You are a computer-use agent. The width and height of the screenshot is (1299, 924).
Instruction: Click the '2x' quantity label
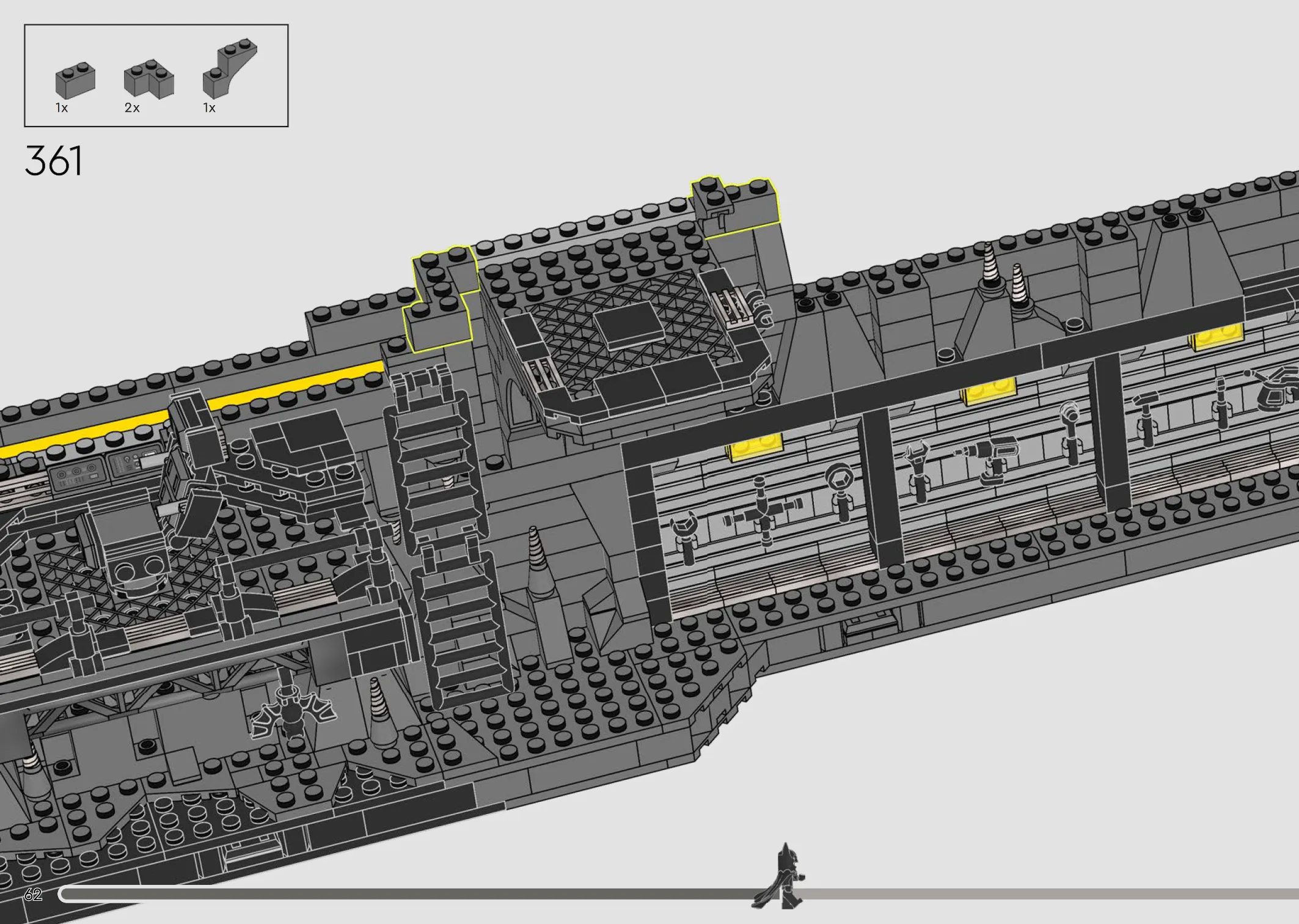pyautogui.click(x=132, y=108)
